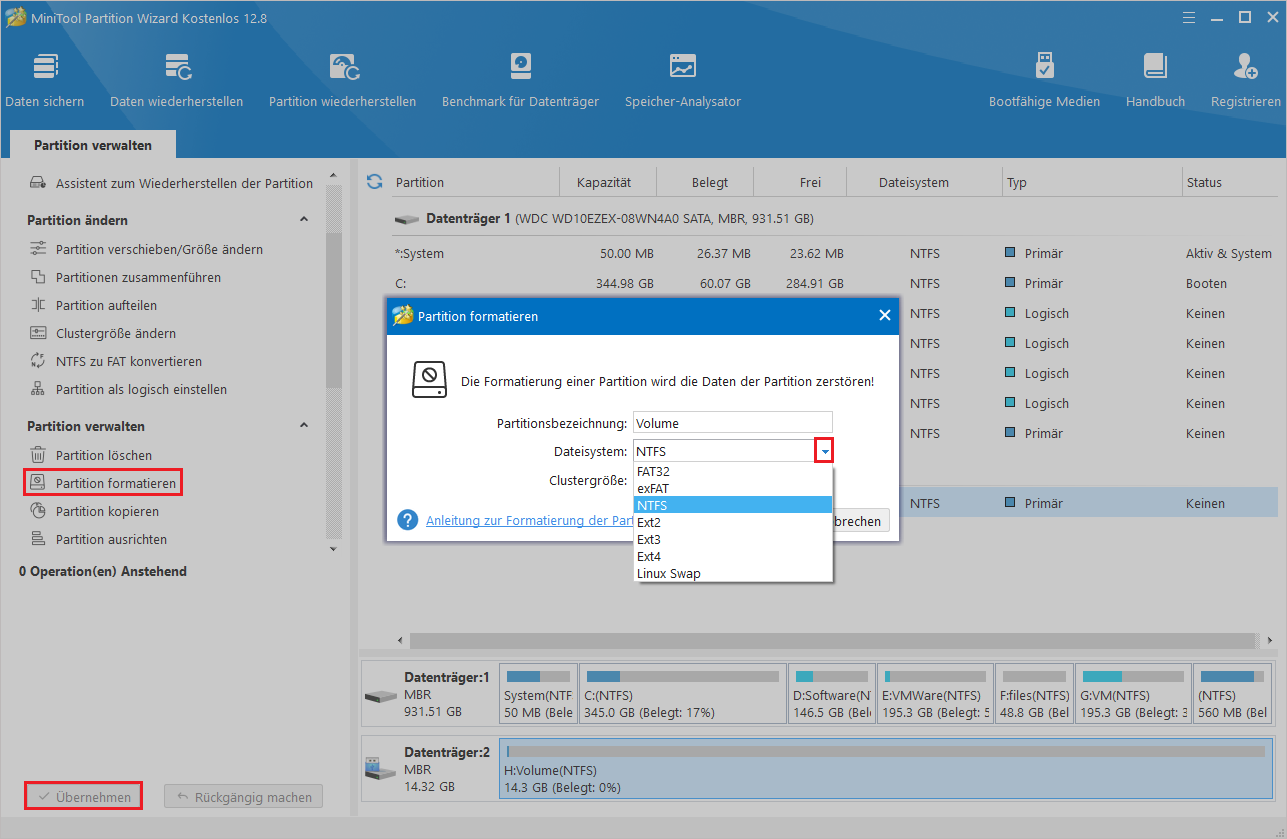Choose Clustergröße ändern
This screenshot has width=1287, height=839.
[103, 333]
